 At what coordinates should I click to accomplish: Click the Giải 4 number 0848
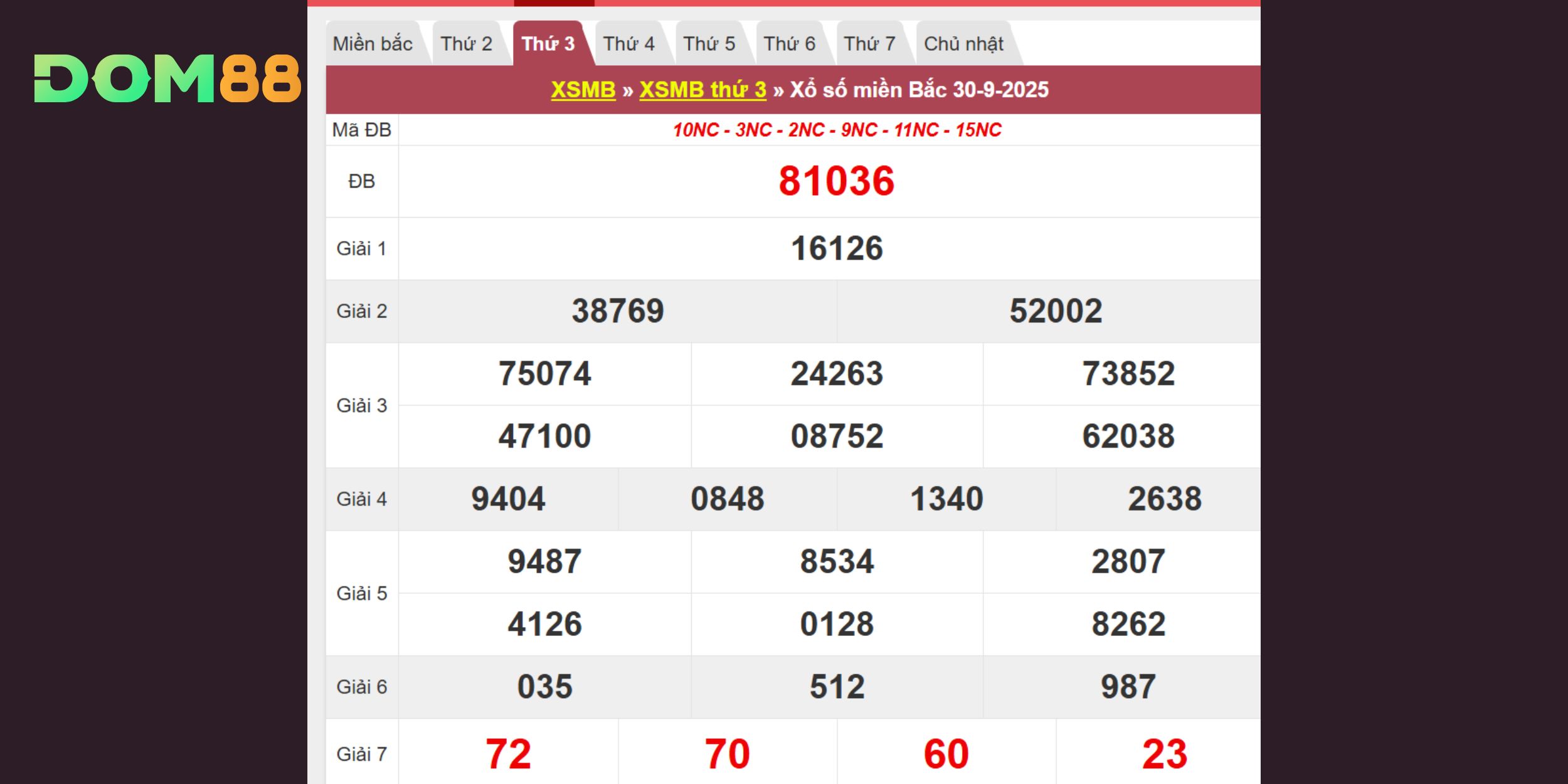[727, 499]
